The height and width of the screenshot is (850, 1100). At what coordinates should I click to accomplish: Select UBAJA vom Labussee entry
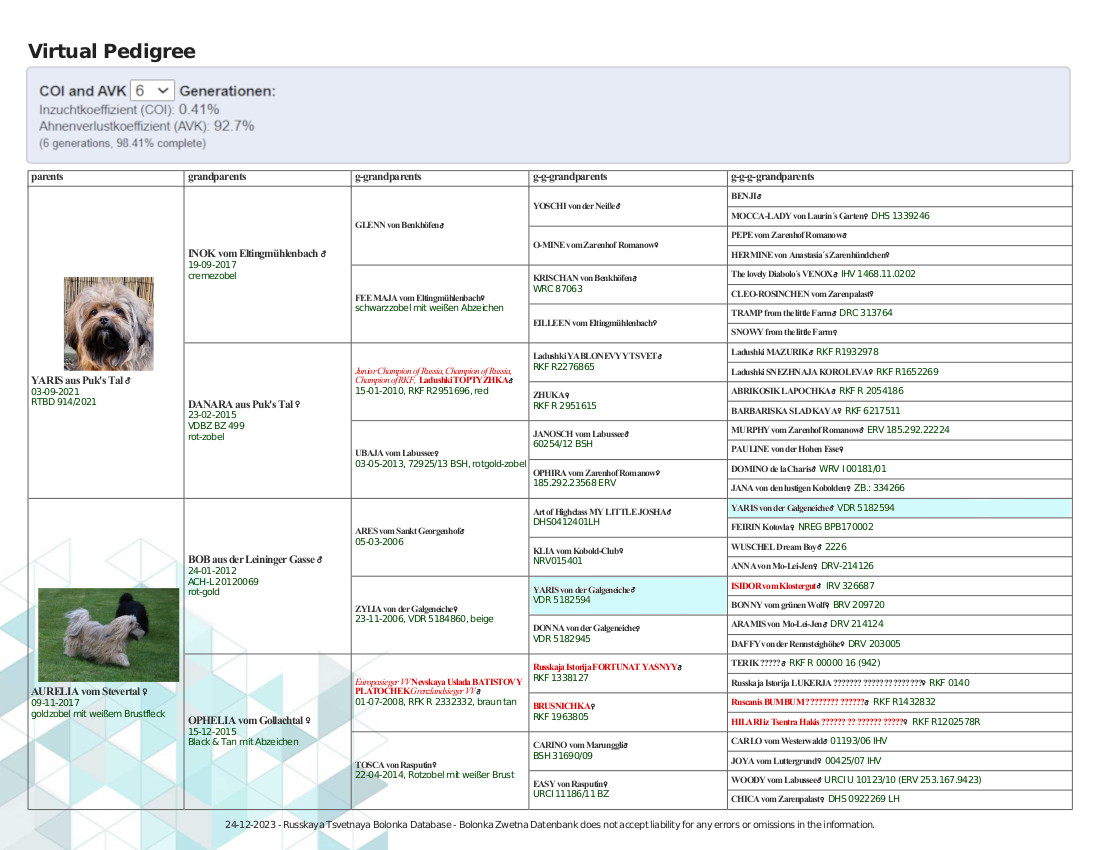coord(397,453)
